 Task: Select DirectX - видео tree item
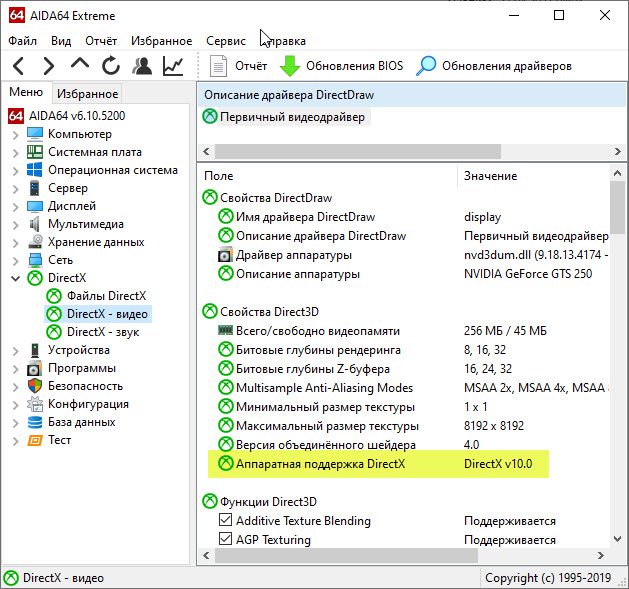(107, 314)
